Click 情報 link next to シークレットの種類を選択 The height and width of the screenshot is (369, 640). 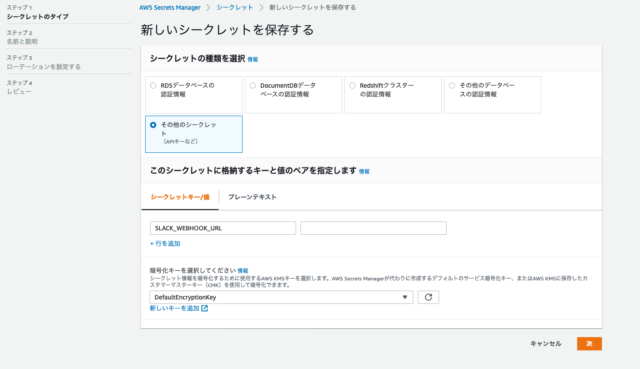253,59
